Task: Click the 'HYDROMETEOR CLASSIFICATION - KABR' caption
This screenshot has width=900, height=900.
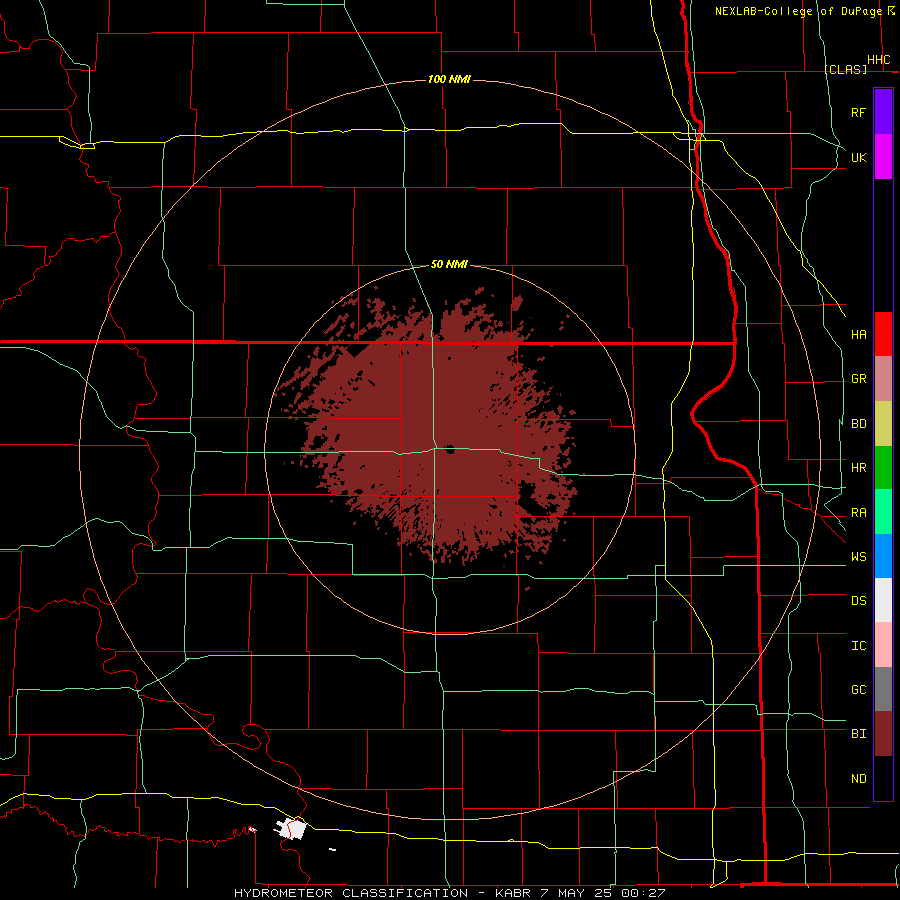Action: coord(382,893)
